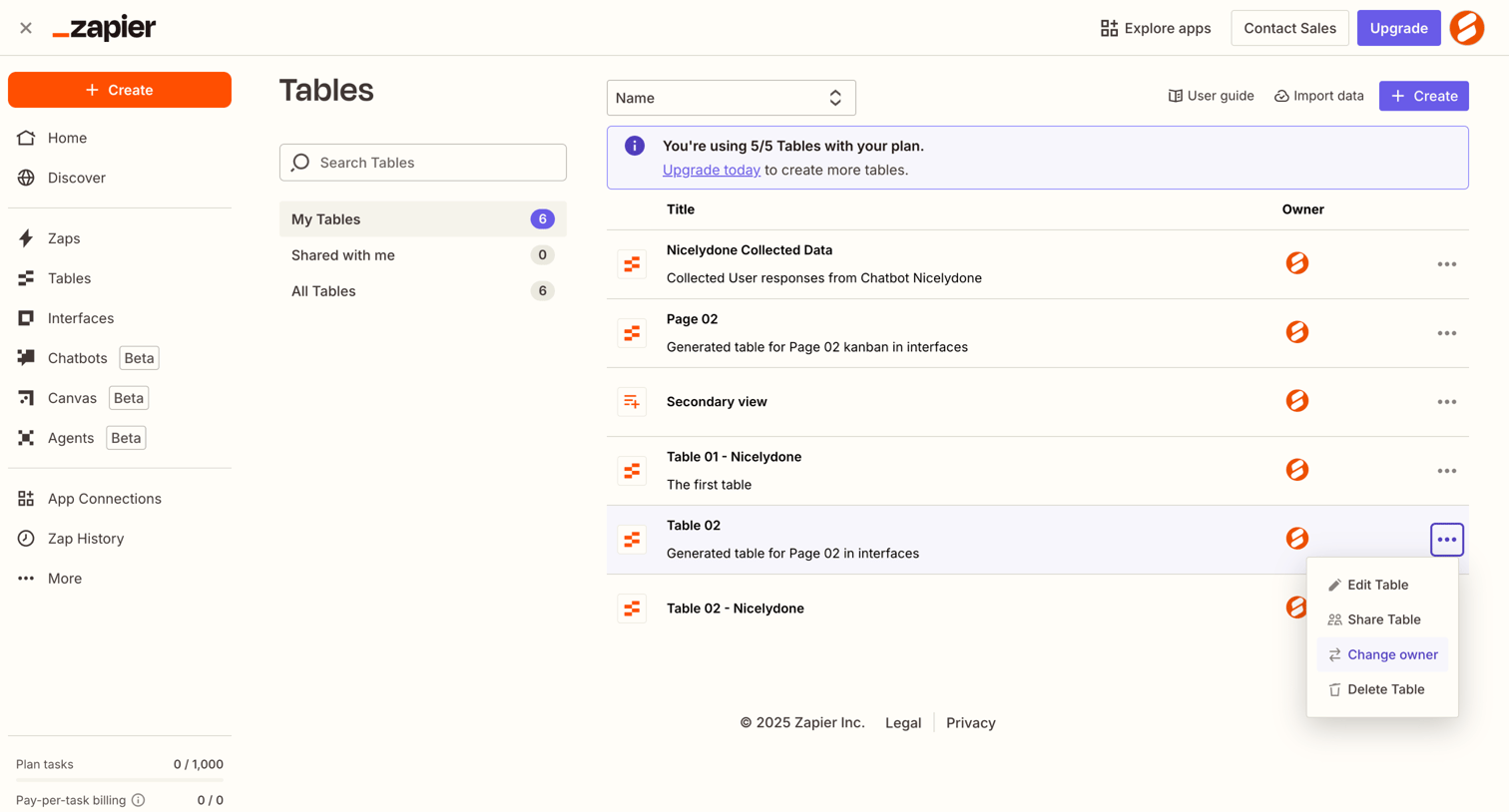Open Table 02 - Nicelydone table title
Image resolution: width=1509 pixels, height=812 pixels.
[736, 609]
